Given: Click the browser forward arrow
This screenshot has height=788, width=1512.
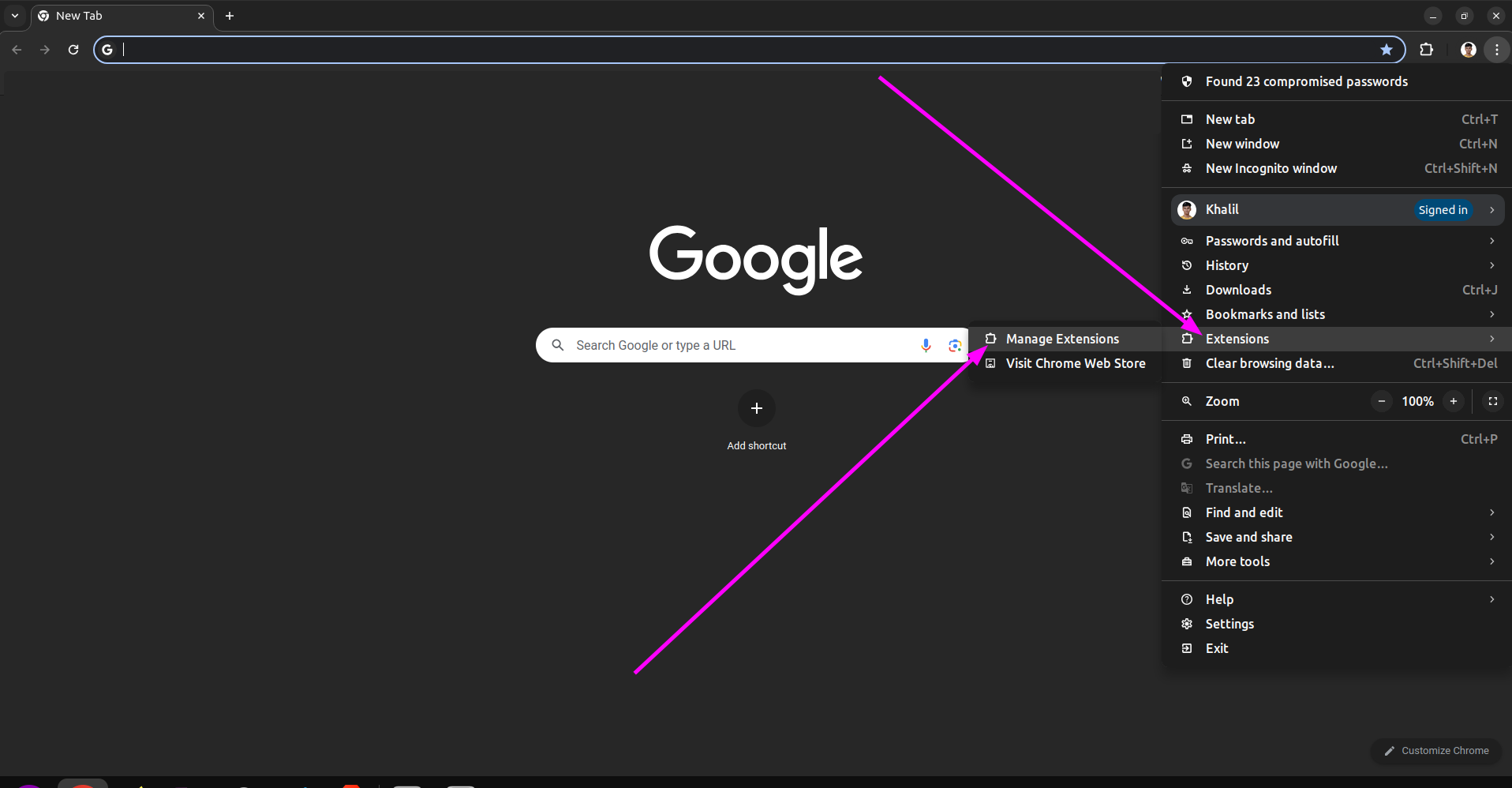Looking at the screenshot, I should (x=45, y=50).
